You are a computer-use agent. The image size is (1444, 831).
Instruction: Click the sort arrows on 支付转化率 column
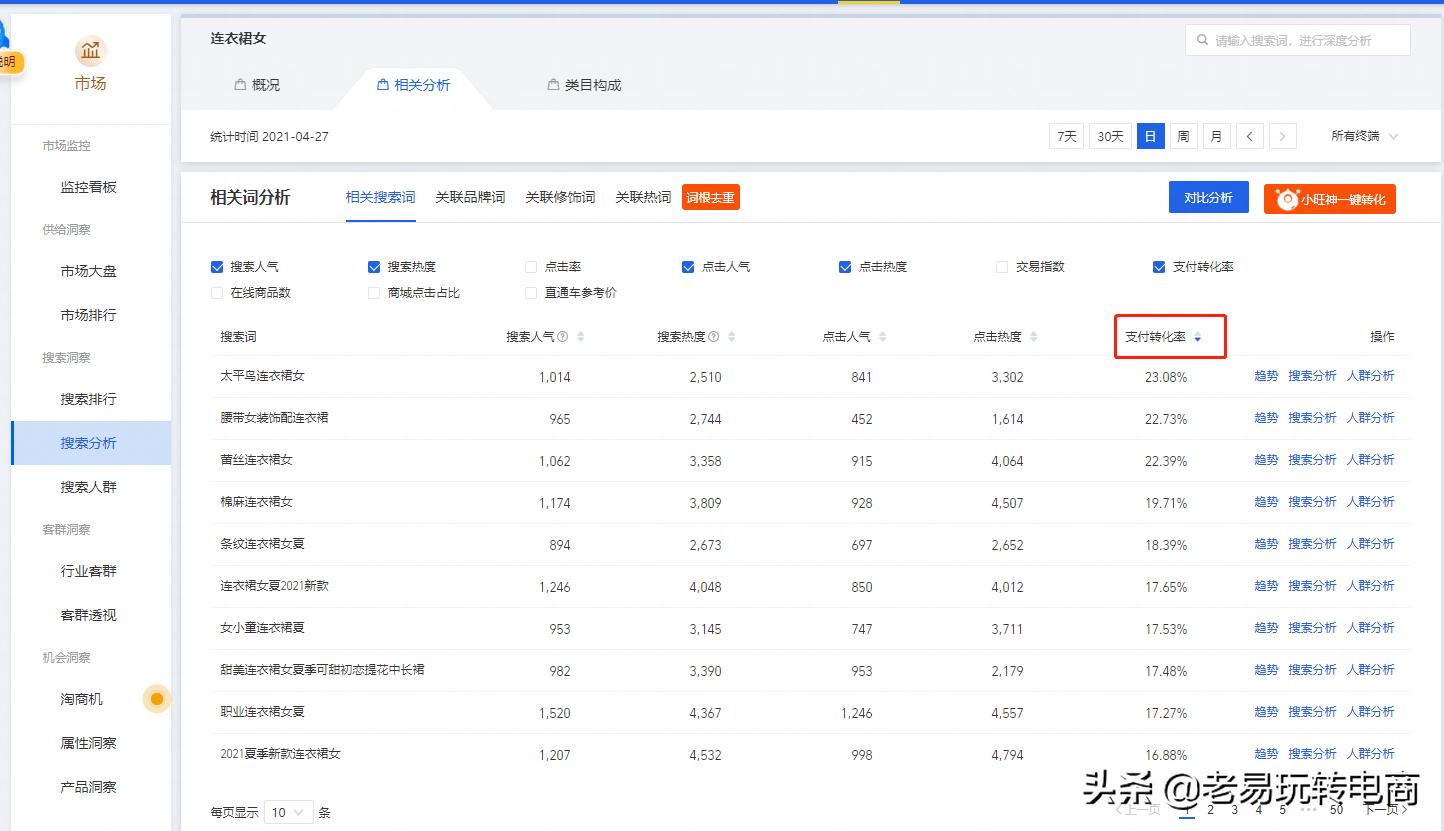pos(1199,338)
